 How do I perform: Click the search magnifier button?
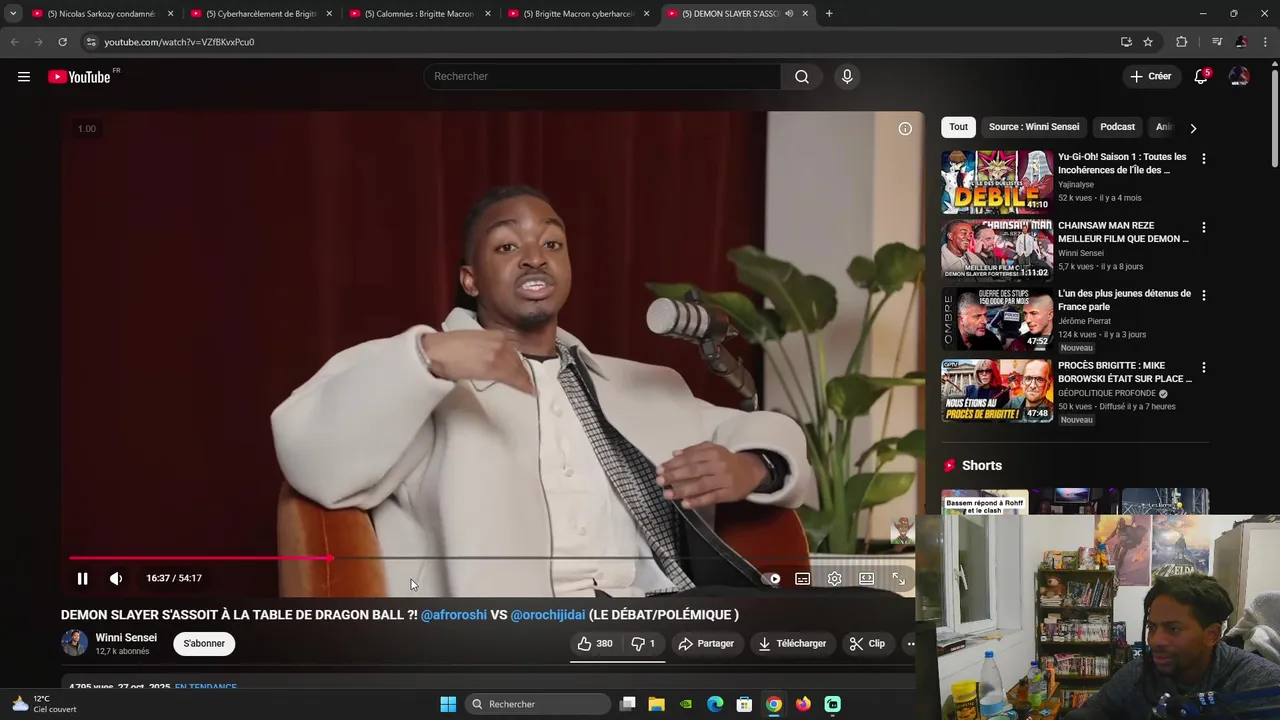point(802,77)
